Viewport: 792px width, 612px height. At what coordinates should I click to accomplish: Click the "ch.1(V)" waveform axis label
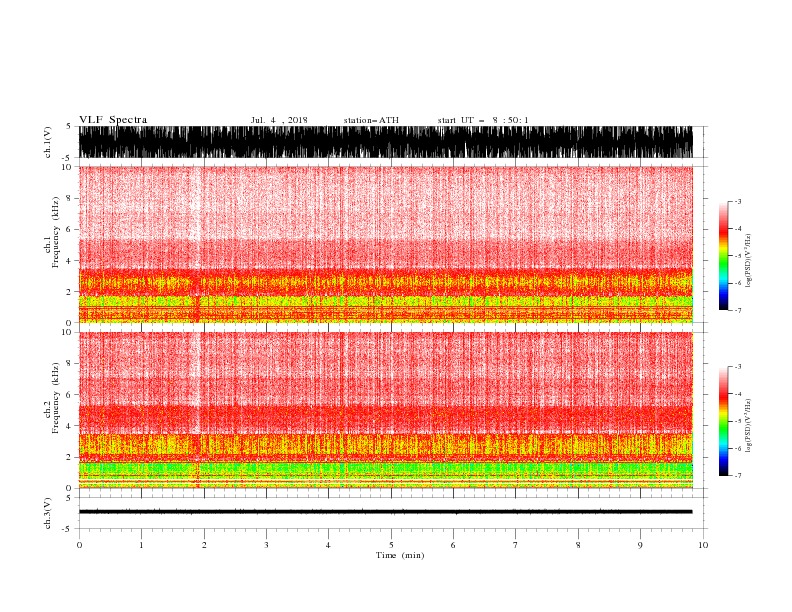(48, 142)
